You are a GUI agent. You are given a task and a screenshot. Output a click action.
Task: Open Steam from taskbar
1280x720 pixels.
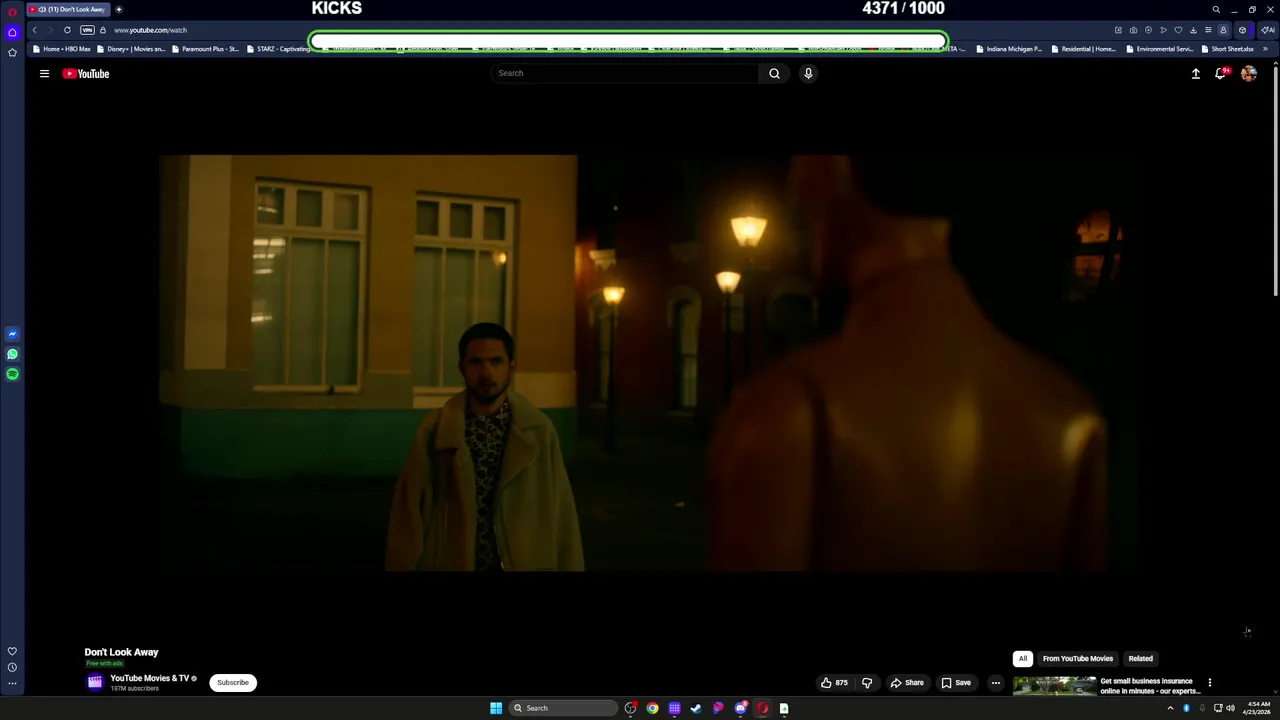coord(696,708)
